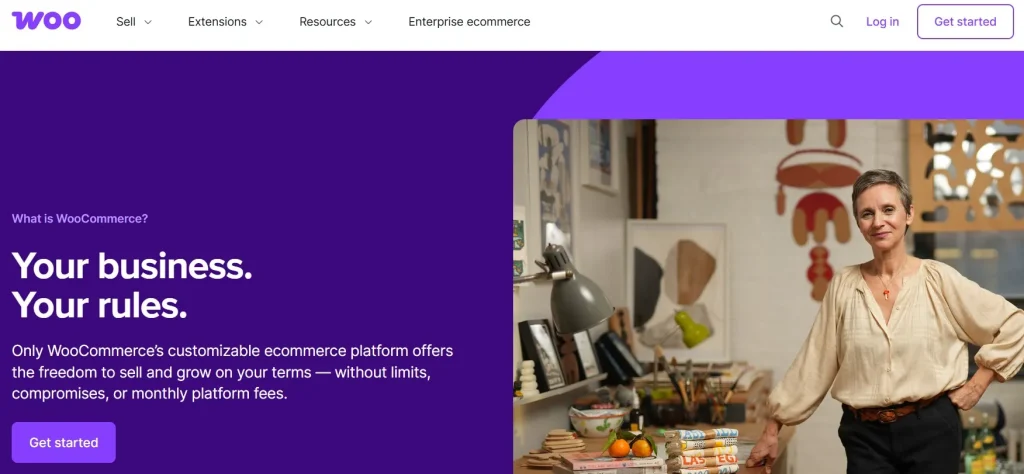
Task: Open the Sell menu label
Action: (x=126, y=22)
